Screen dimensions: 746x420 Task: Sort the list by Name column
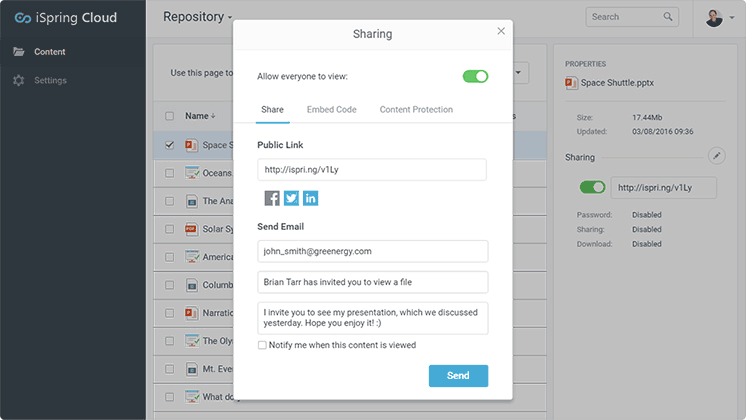pos(199,116)
